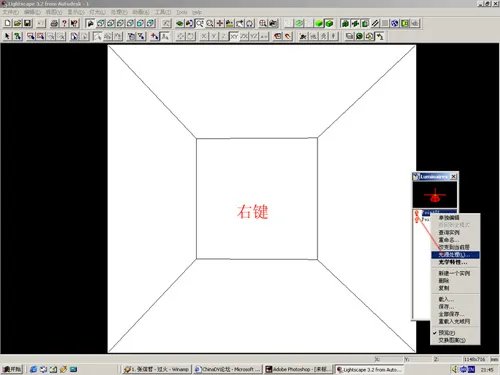This screenshot has width=500, height=375.
Task: Open file using the folder icon
Action: coord(17,23)
